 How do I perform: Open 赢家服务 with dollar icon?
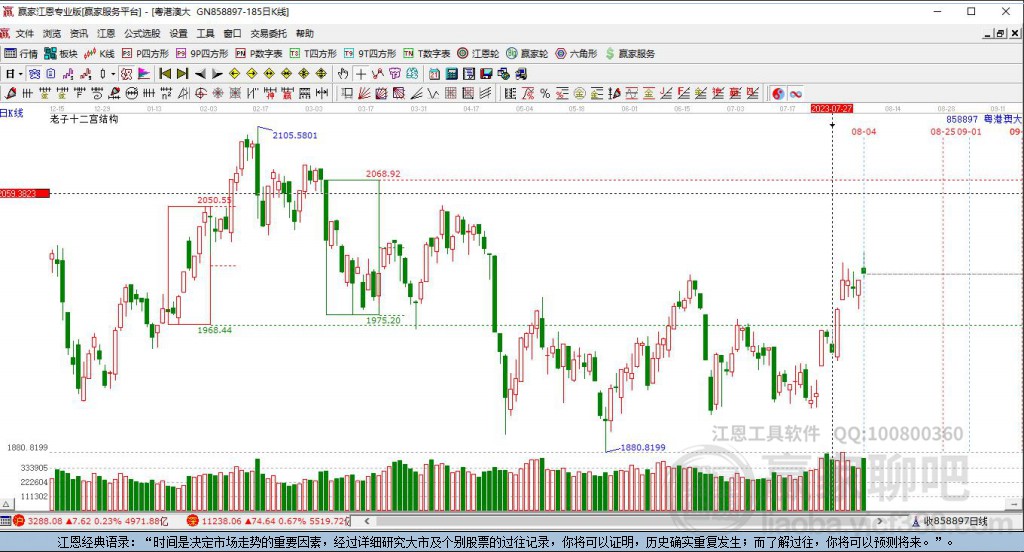coord(630,54)
